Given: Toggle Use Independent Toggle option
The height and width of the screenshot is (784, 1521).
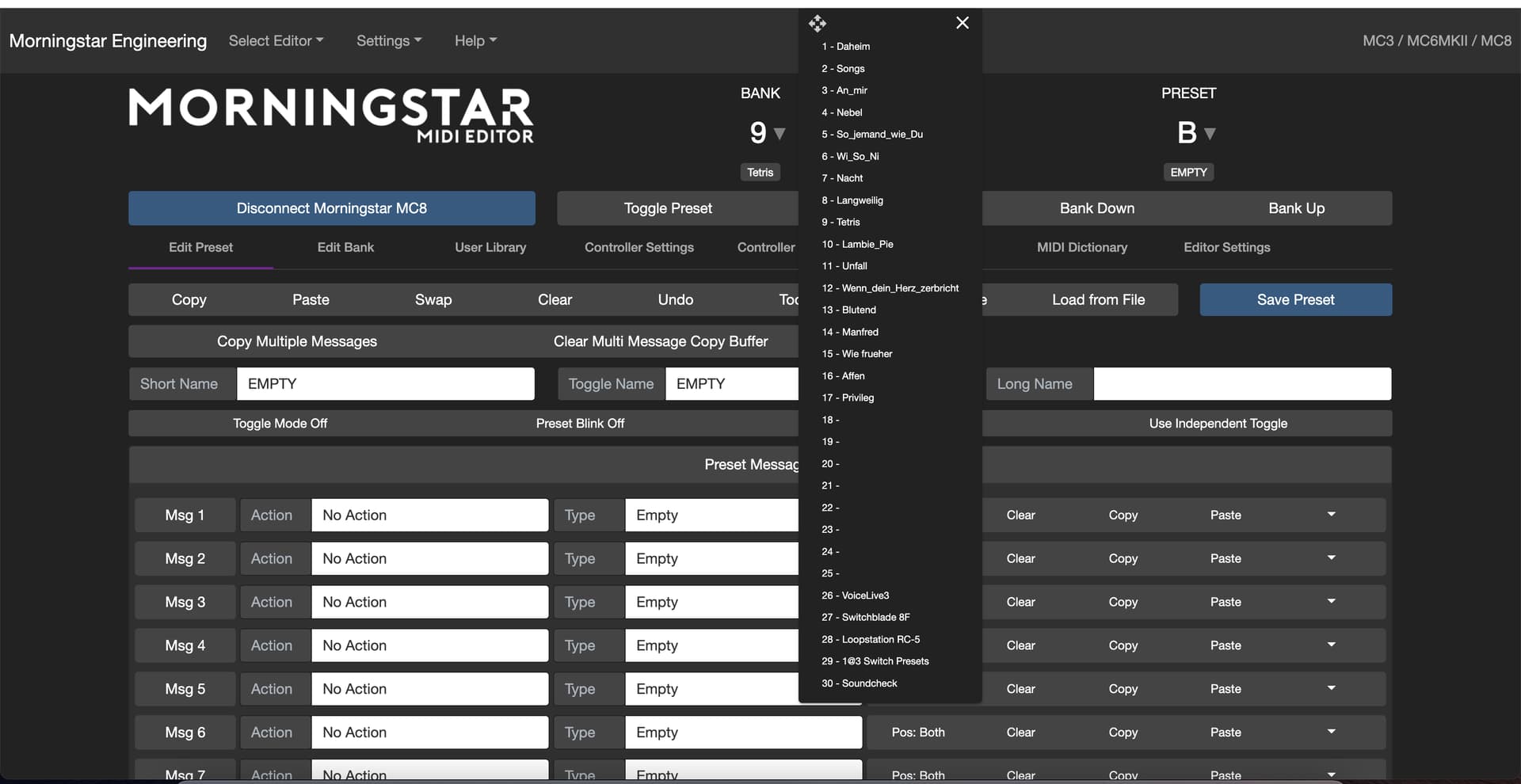Looking at the screenshot, I should (x=1218, y=424).
